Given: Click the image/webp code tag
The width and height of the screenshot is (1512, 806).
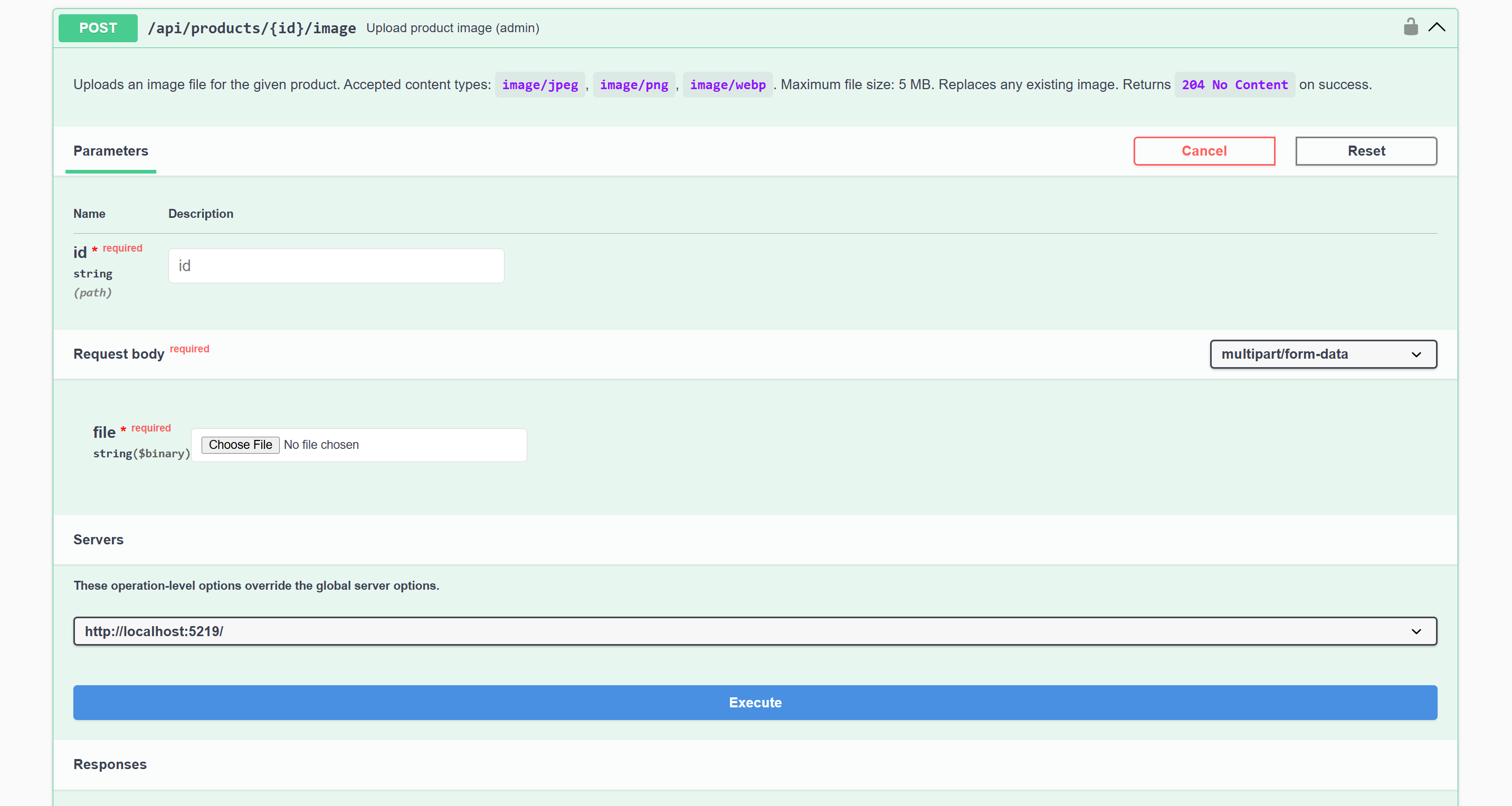Looking at the screenshot, I should (x=727, y=84).
